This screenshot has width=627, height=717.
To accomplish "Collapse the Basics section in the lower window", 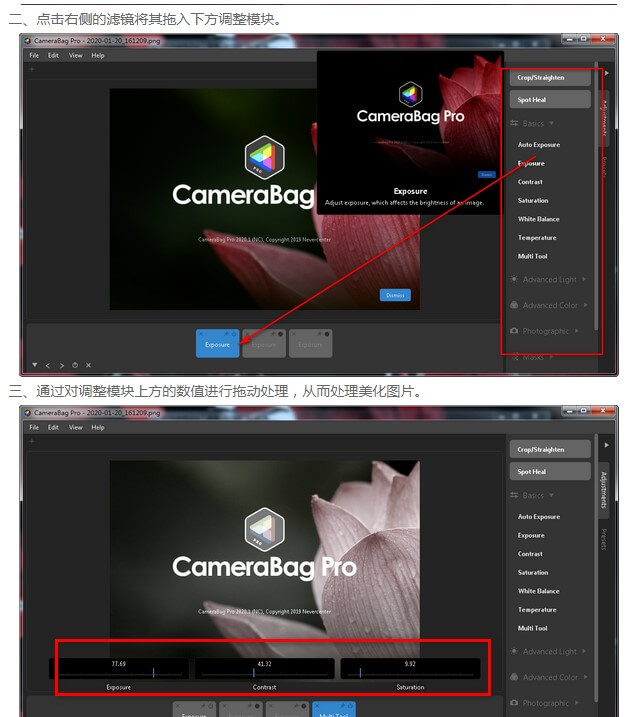I will pos(552,495).
